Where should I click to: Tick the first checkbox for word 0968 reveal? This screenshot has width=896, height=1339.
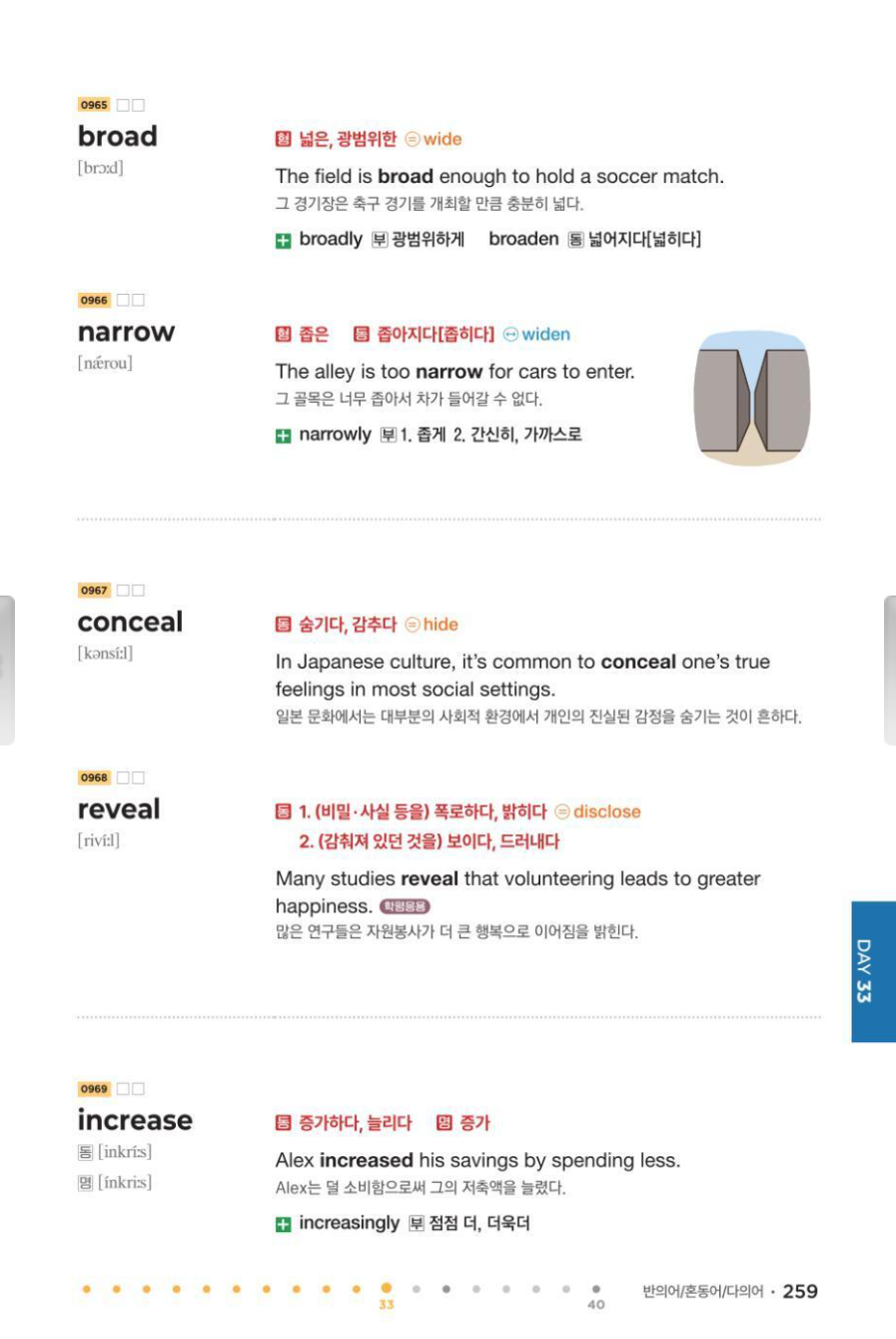123,777
